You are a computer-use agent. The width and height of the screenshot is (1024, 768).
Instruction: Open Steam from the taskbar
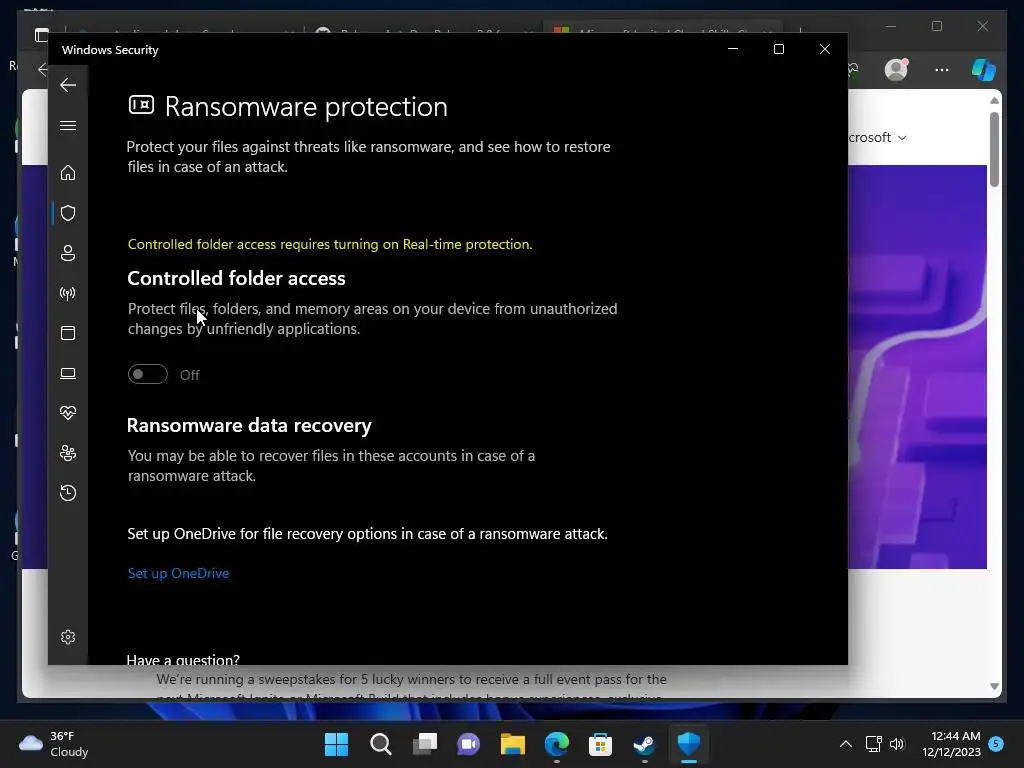point(645,744)
